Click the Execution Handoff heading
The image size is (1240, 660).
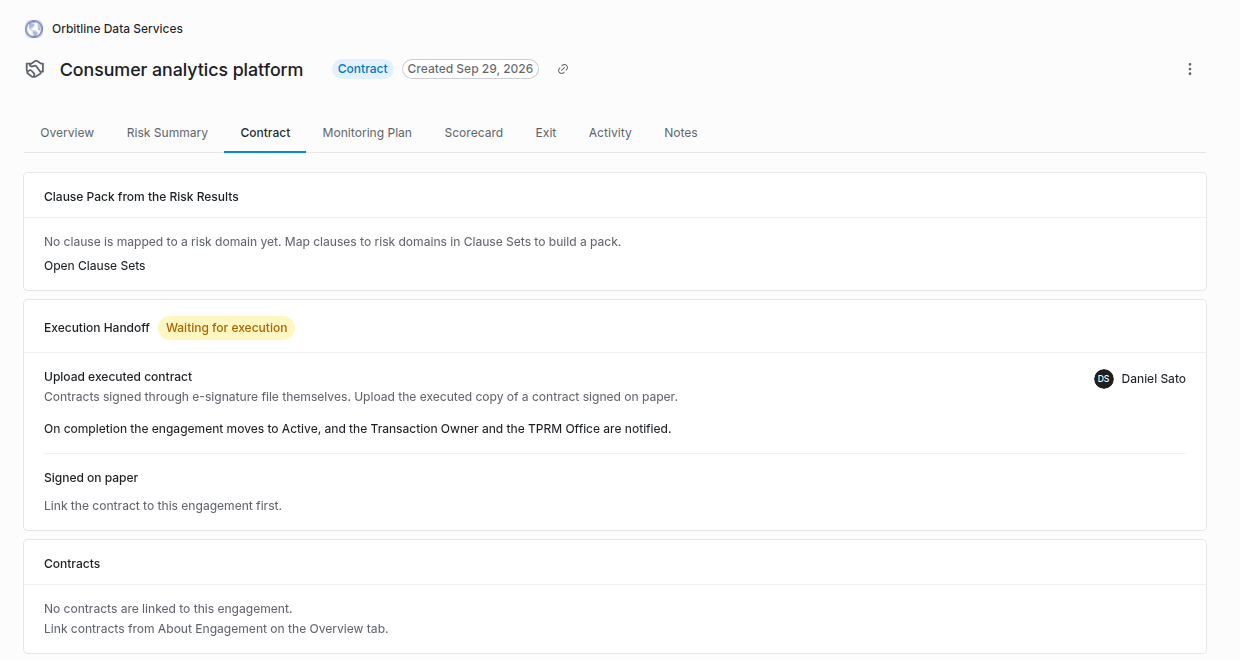tap(97, 328)
